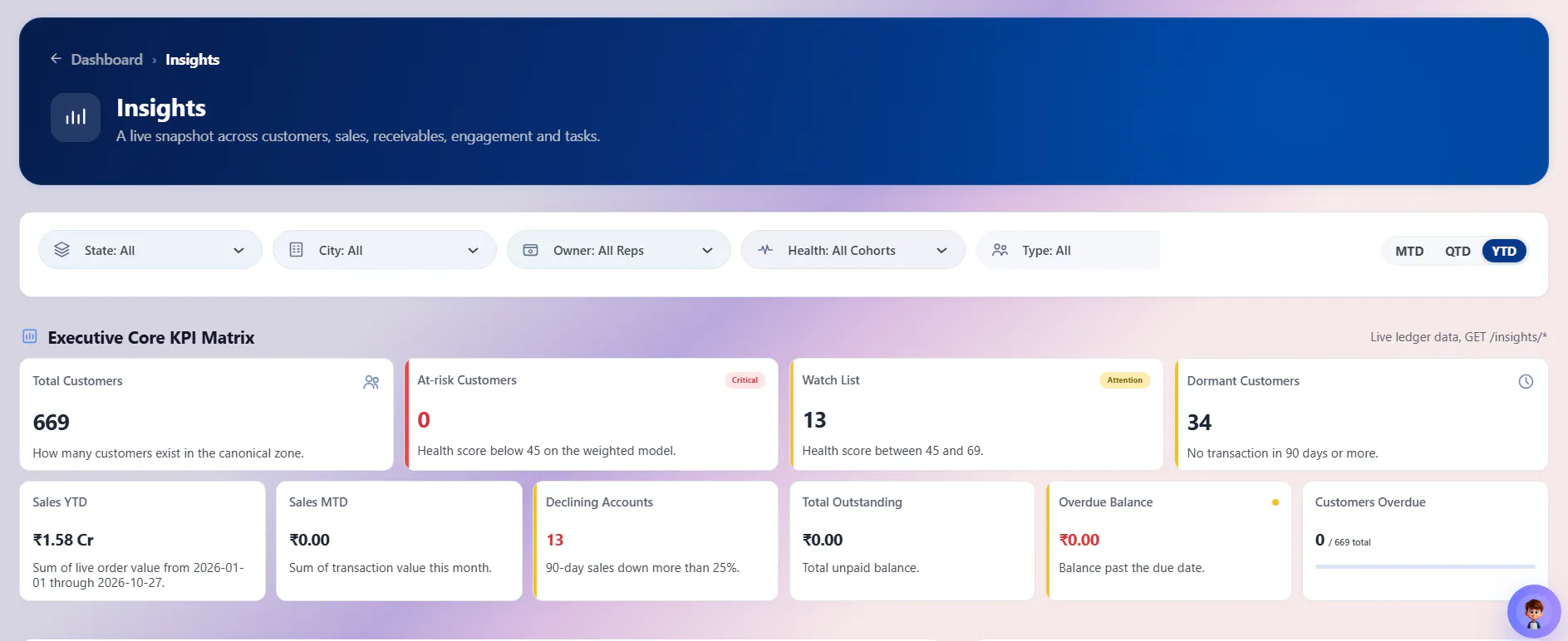Switch period to QTD
Viewport: 1568px width, 641px height.
coord(1457,251)
